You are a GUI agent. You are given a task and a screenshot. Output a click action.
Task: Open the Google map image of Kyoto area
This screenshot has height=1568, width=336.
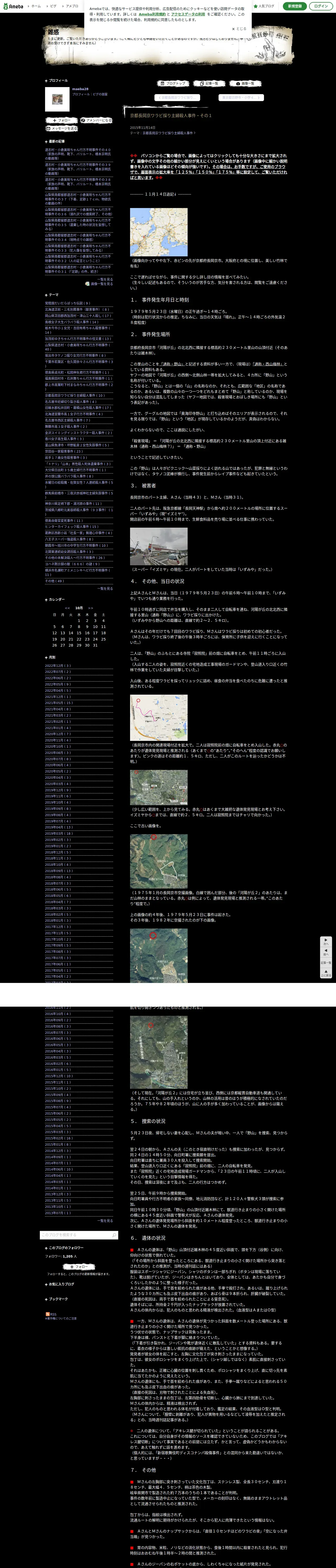[159, 232]
